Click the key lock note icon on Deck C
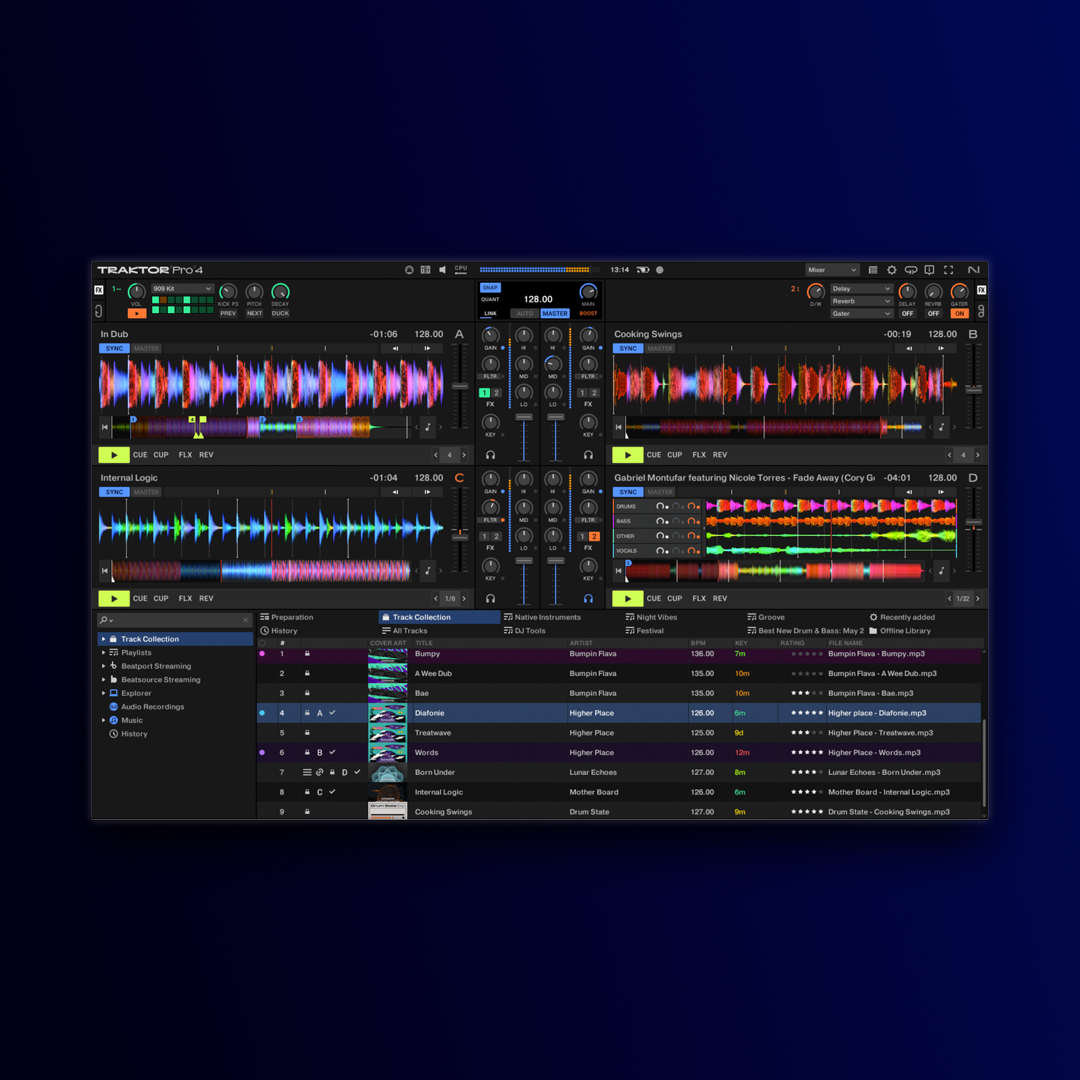The width and height of the screenshot is (1080, 1080). click(428, 570)
